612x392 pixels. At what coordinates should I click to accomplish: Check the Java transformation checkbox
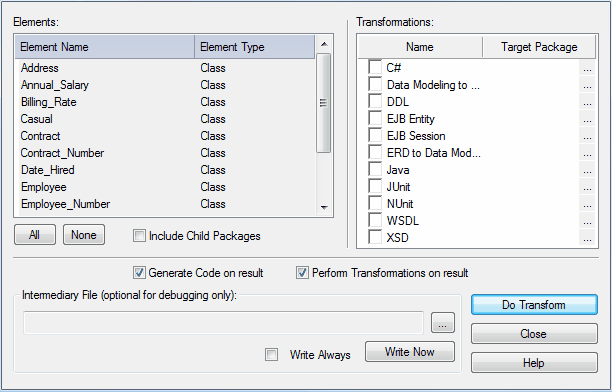tap(375, 169)
